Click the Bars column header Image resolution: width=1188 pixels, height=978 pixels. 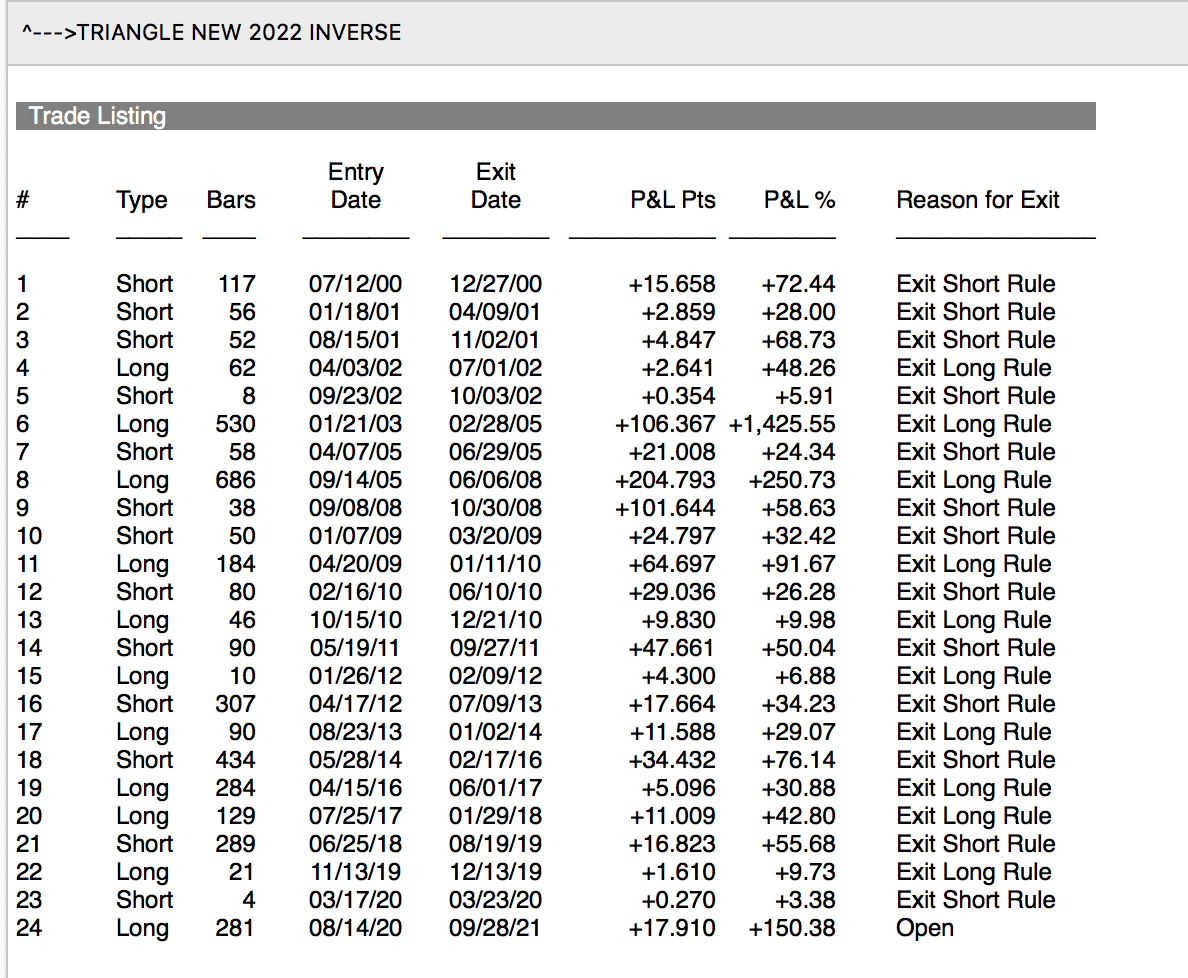[x=231, y=200]
